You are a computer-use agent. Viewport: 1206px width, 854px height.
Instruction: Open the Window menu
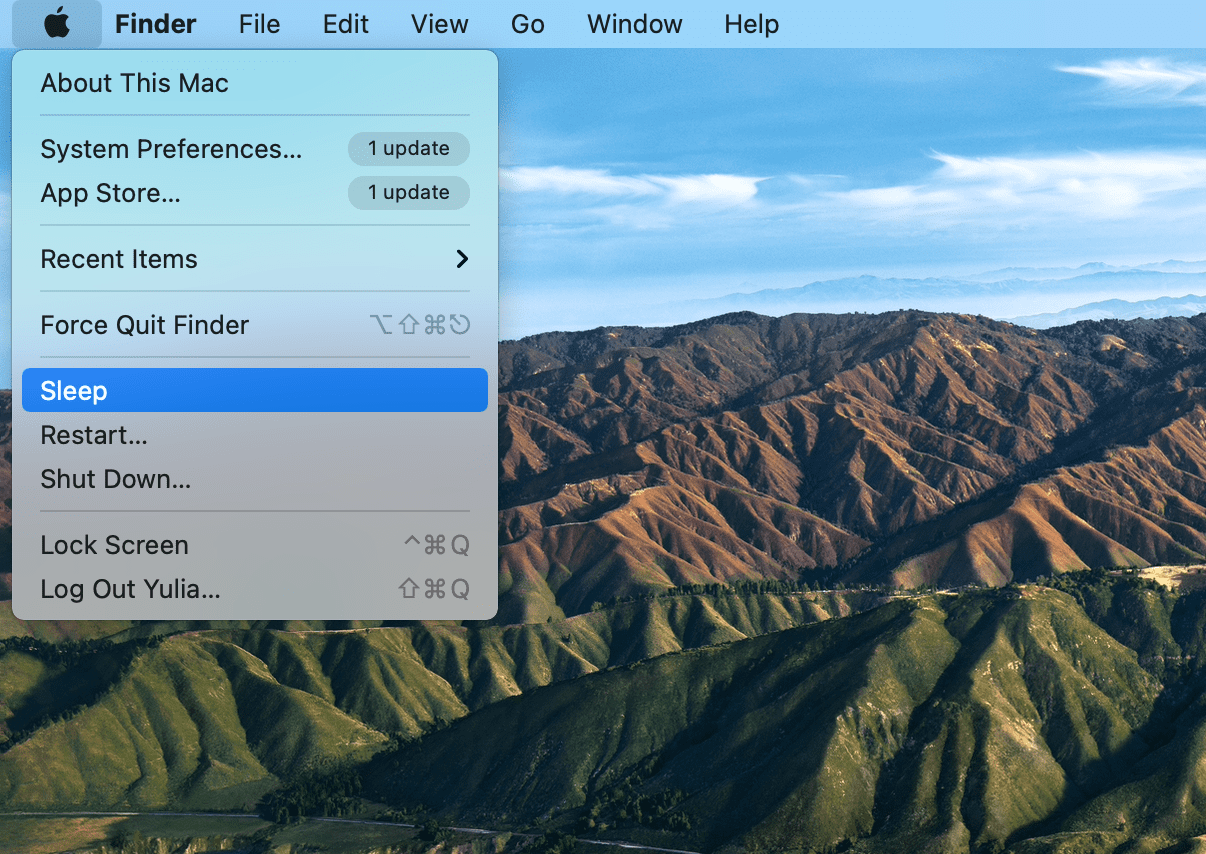point(634,23)
